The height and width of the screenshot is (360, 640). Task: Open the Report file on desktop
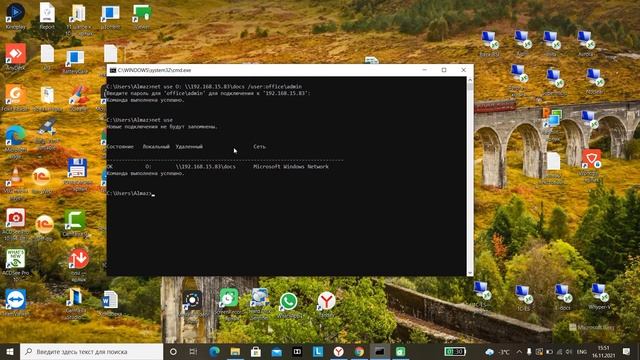(x=47, y=13)
